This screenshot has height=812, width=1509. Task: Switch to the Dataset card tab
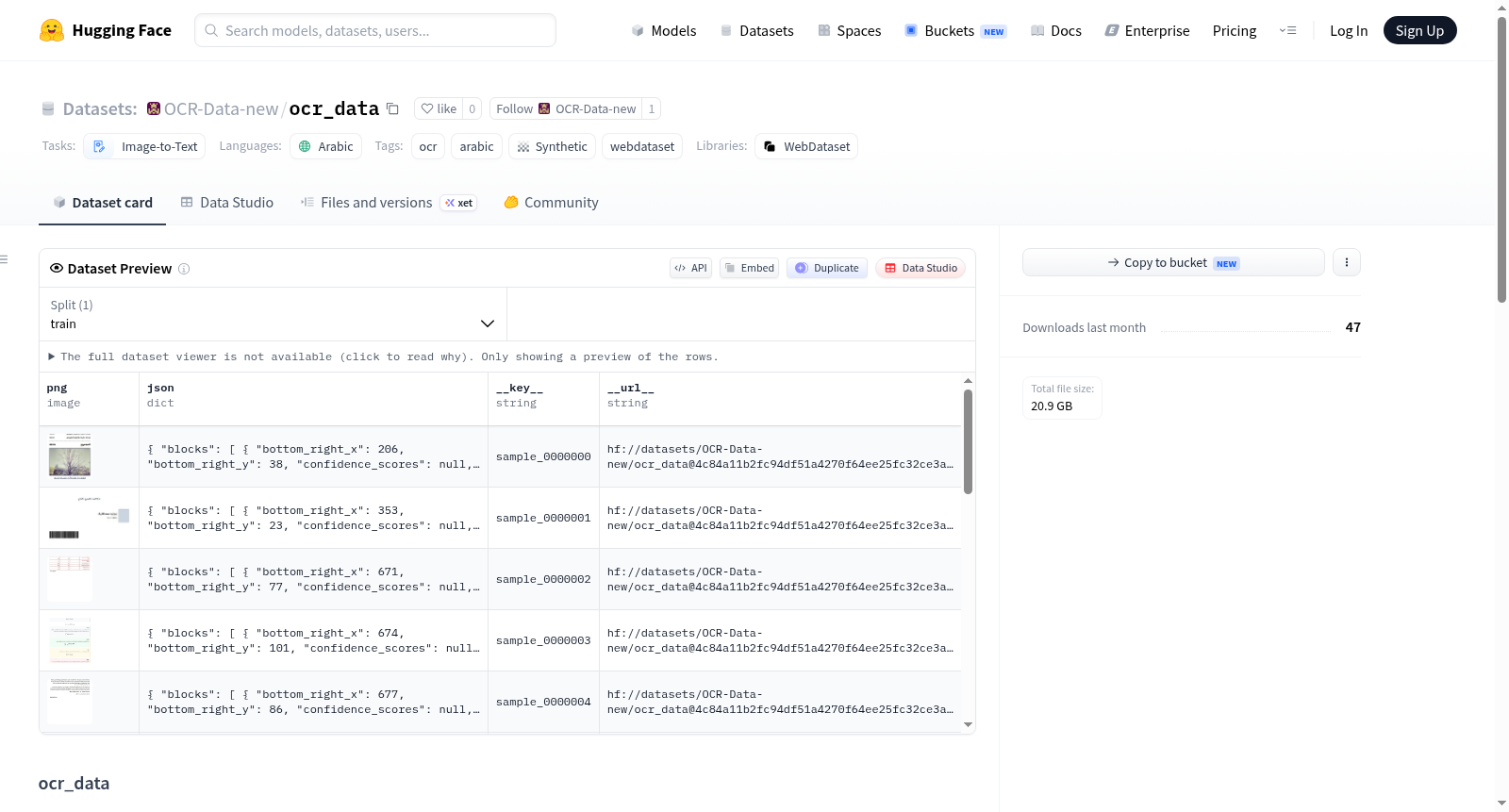(102, 202)
